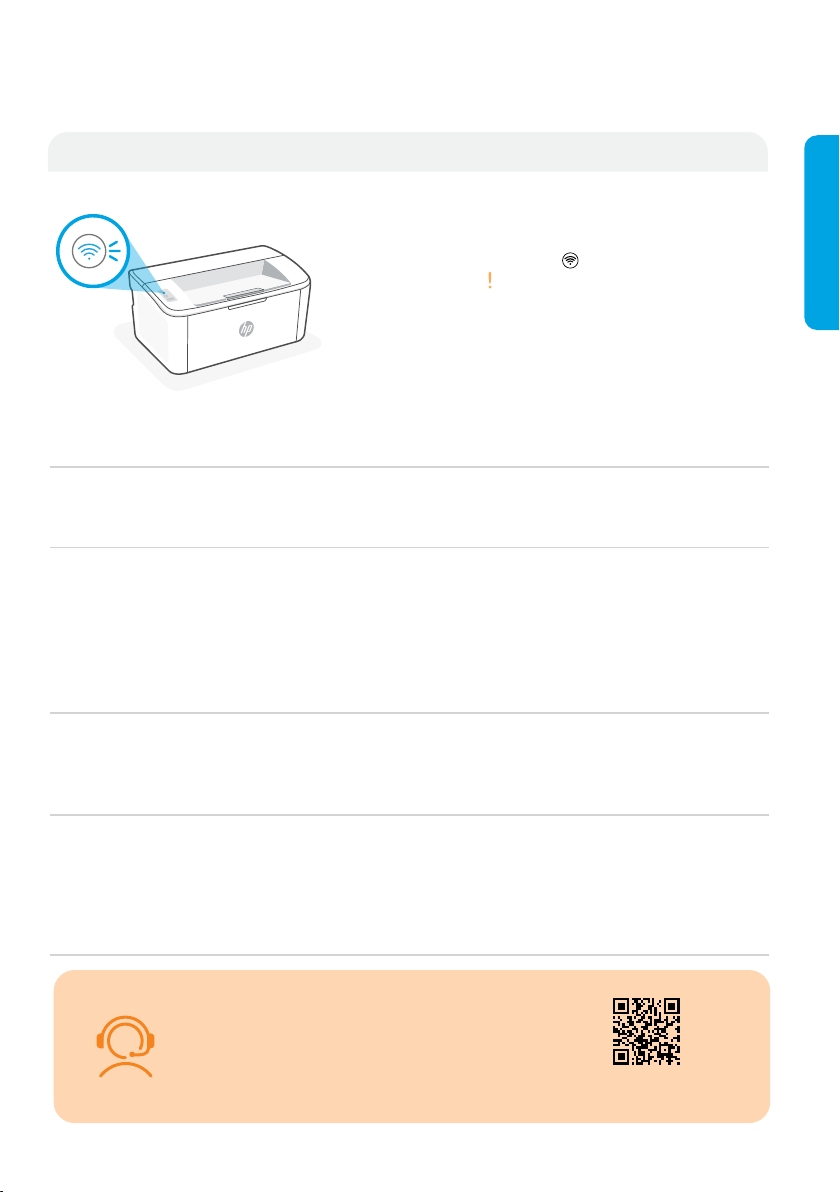
Task: Click the small black wireless icon
Action: coord(570,261)
